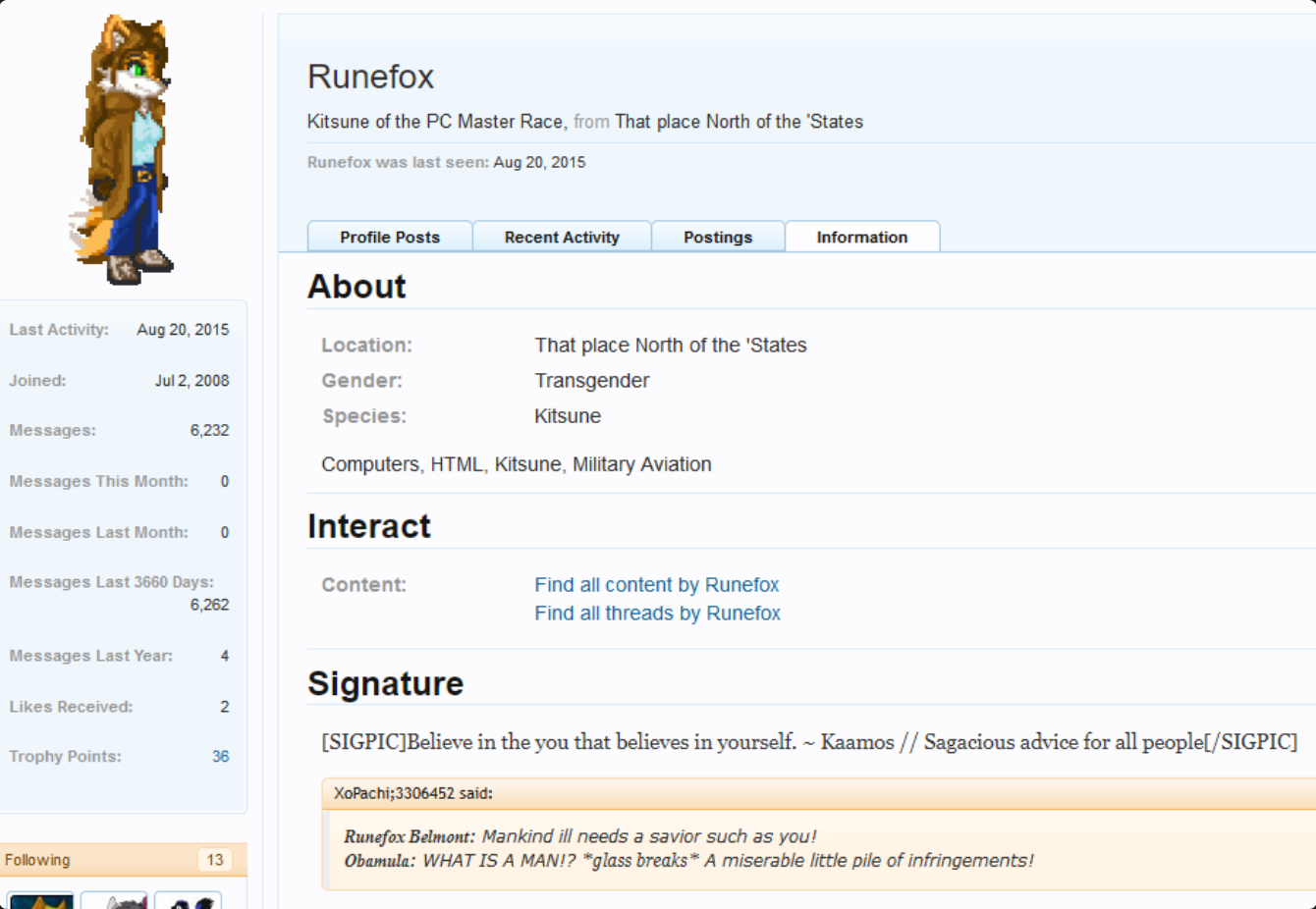This screenshot has width=1316, height=909.
Task: Click the Last Activity date in sidebar
Action: coord(183,330)
